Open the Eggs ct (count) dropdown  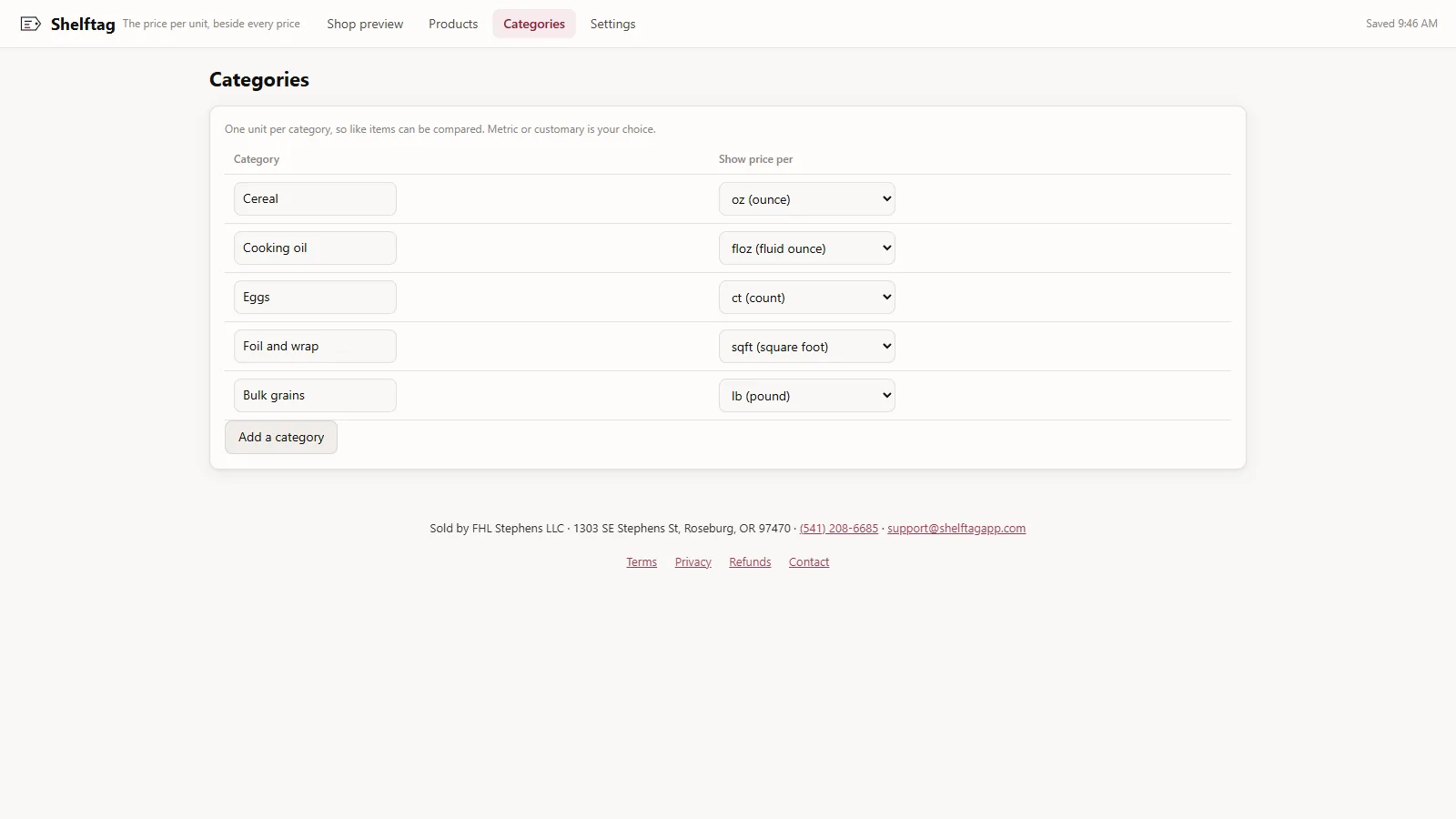(807, 298)
